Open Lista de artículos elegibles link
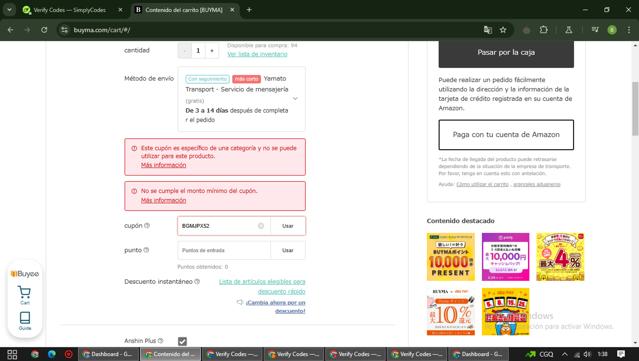This screenshot has height=361, width=639. pyautogui.click(x=262, y=286)
